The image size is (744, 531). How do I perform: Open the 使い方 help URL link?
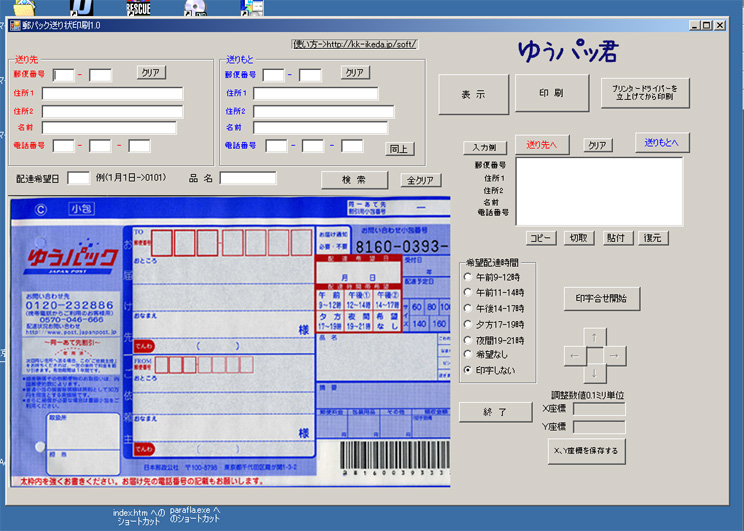coord(355,44)
